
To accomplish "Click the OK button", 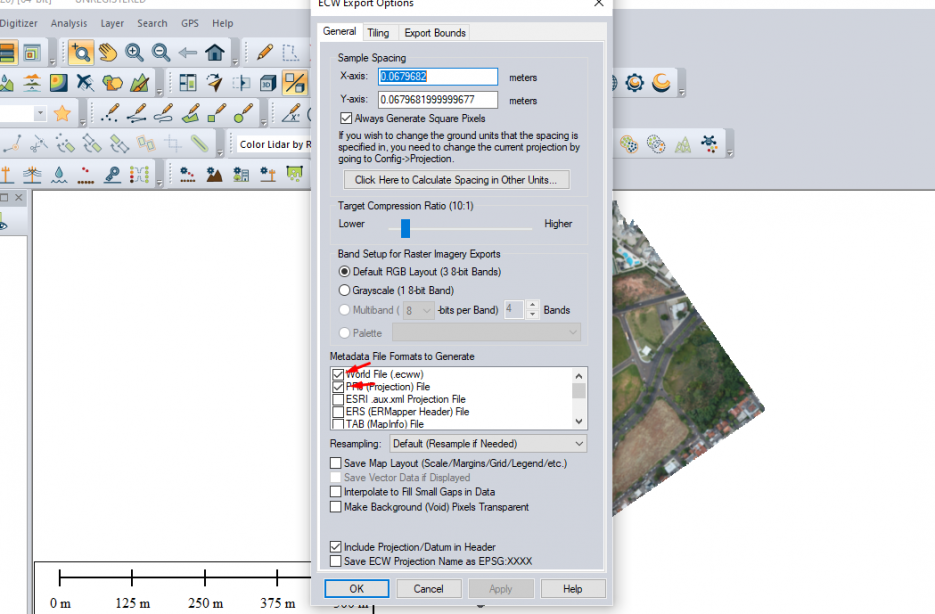I will coord(357,589).
